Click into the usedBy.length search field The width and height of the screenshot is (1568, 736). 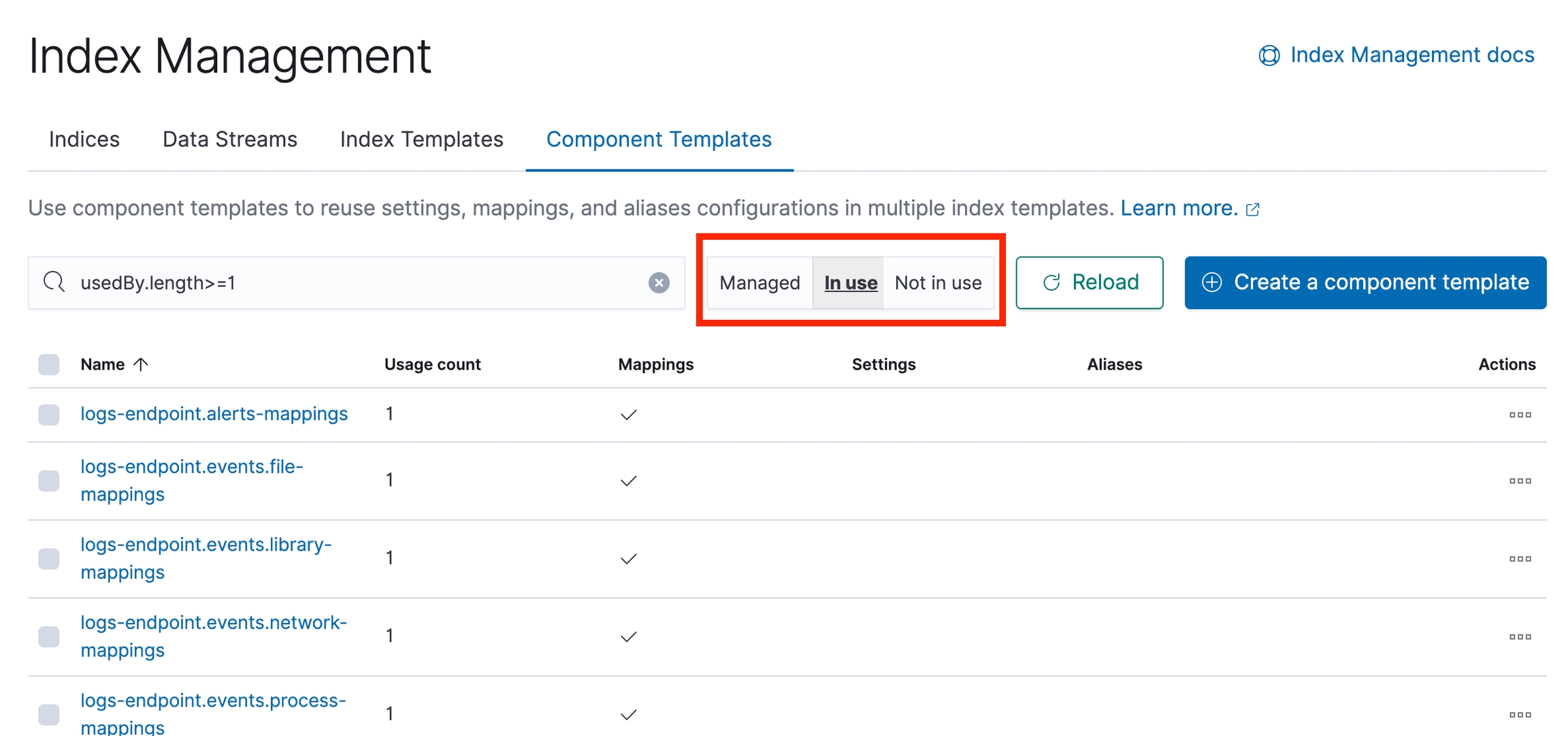(x=354, y=283)
